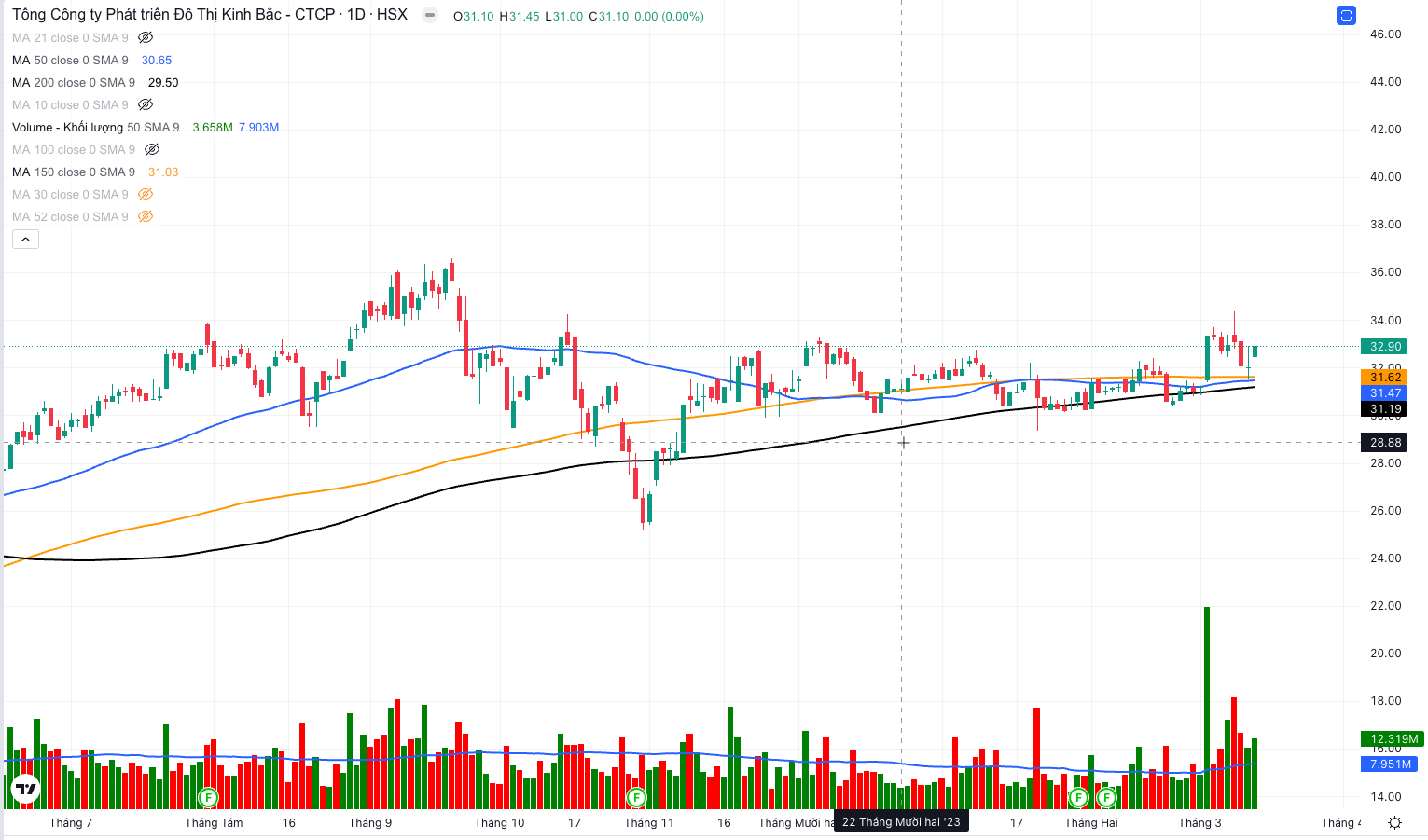Click the TradingView logo in the chart corner

(x=26, y=790)
